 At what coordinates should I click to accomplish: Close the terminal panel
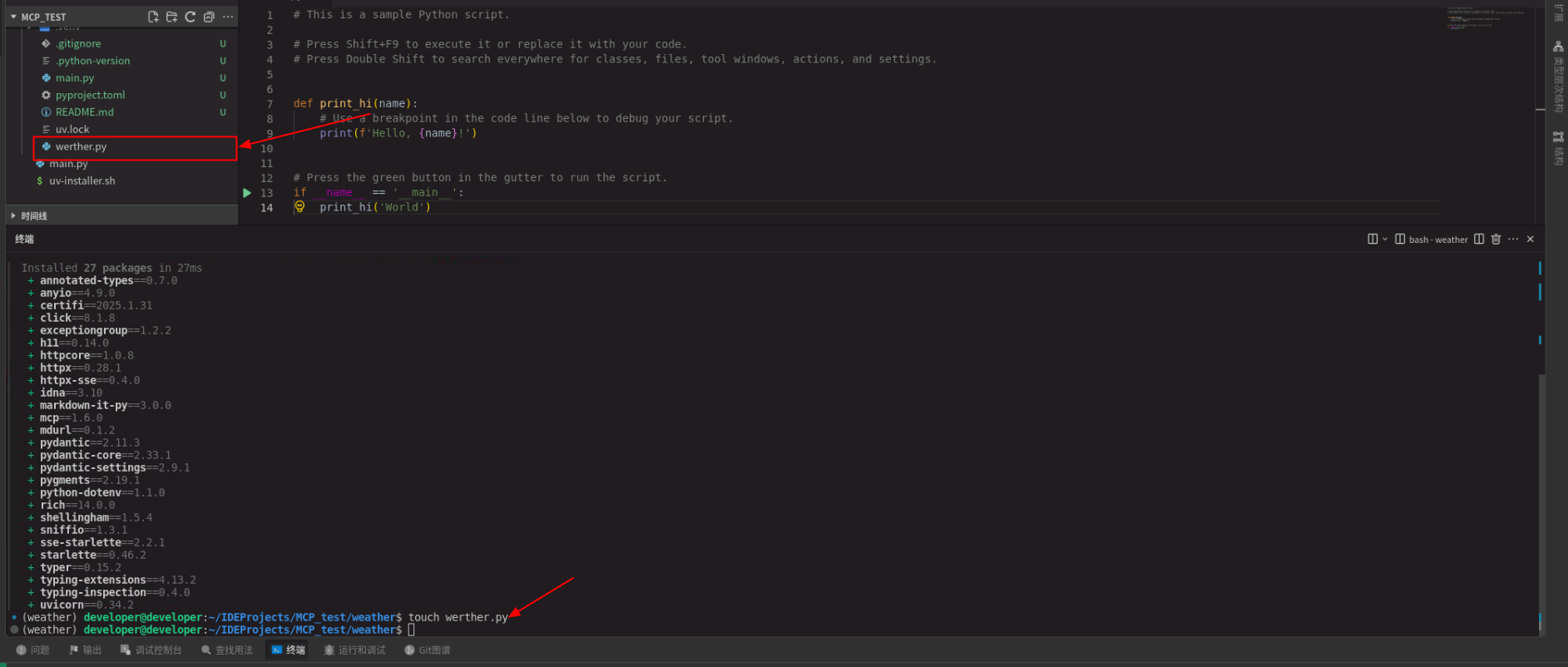coord(1531,240)
